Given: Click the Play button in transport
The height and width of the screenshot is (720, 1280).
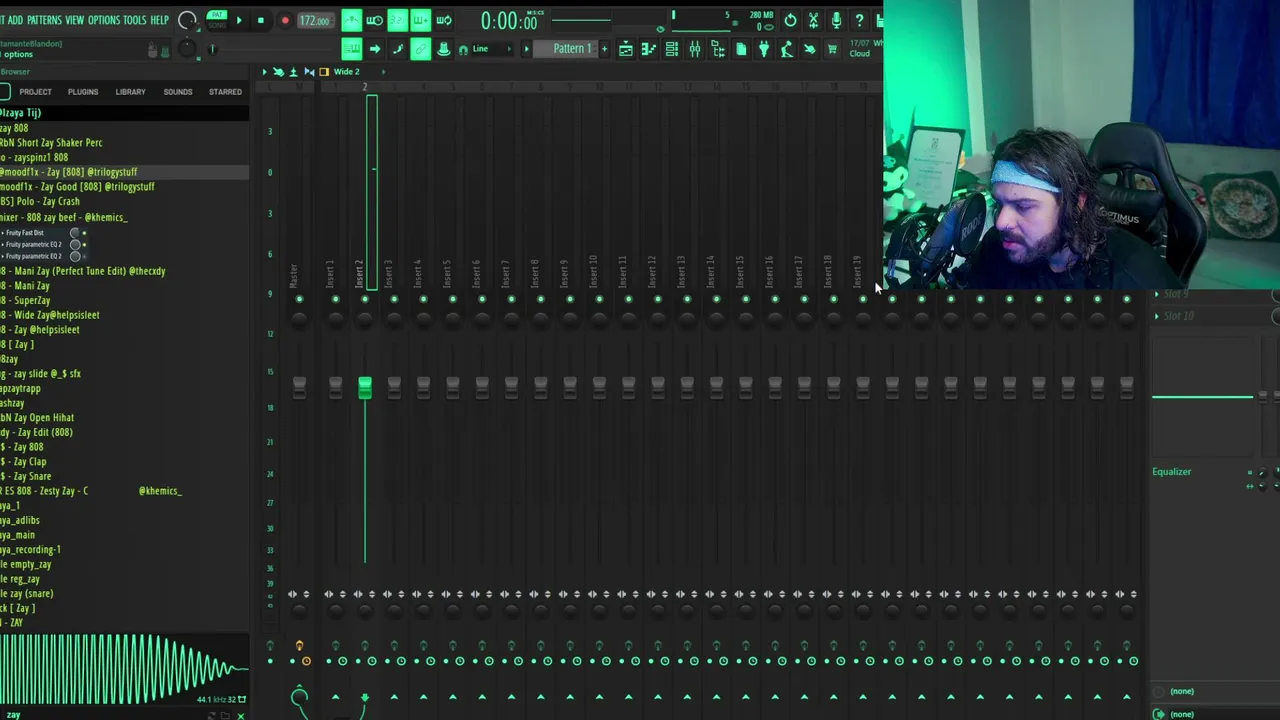Looking at the screenshot, I should 238,20.
